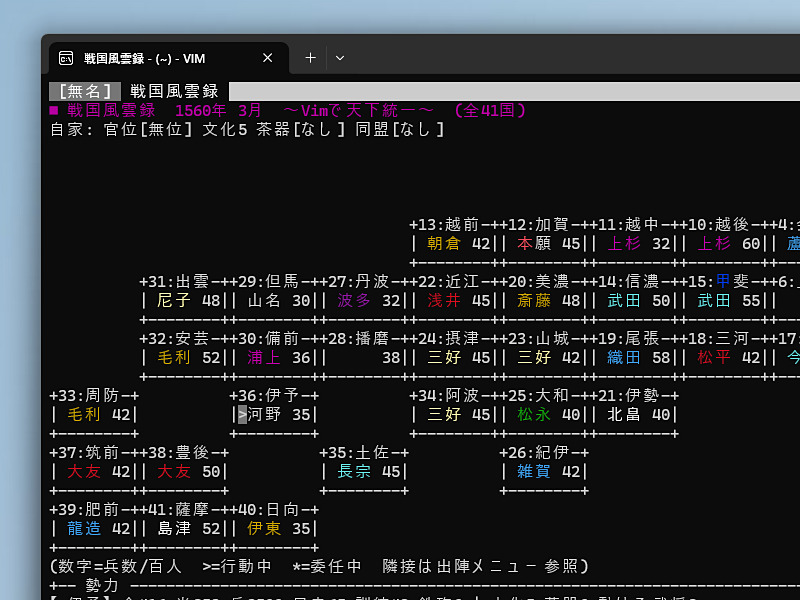The width and height of the screenshot is (800, 600).
Task: Click the 大友 50 cell in 豊後
Action: click(189, 472)
